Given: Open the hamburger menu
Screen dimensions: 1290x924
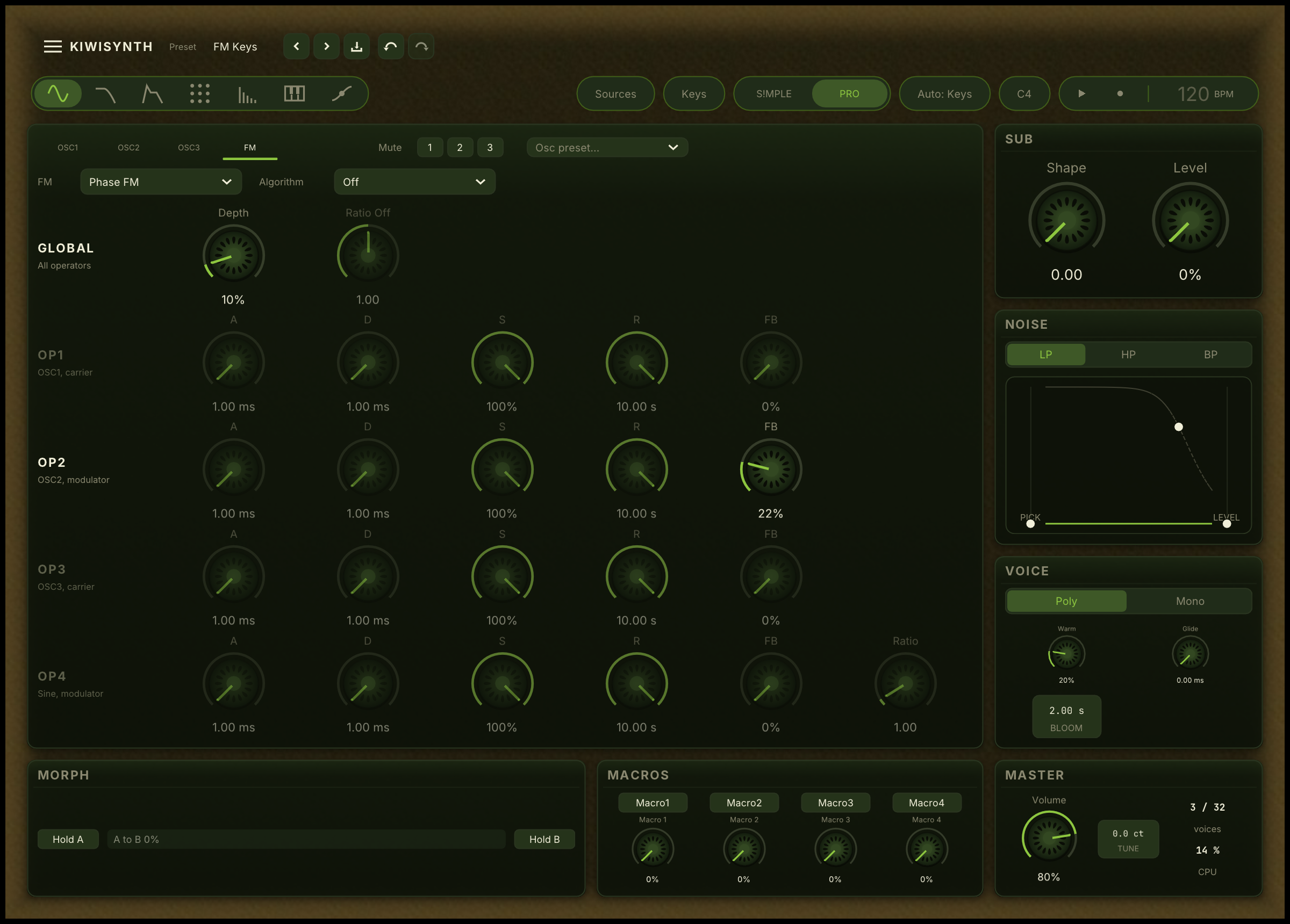Looking at the screenshot, I should coord(52,47).
